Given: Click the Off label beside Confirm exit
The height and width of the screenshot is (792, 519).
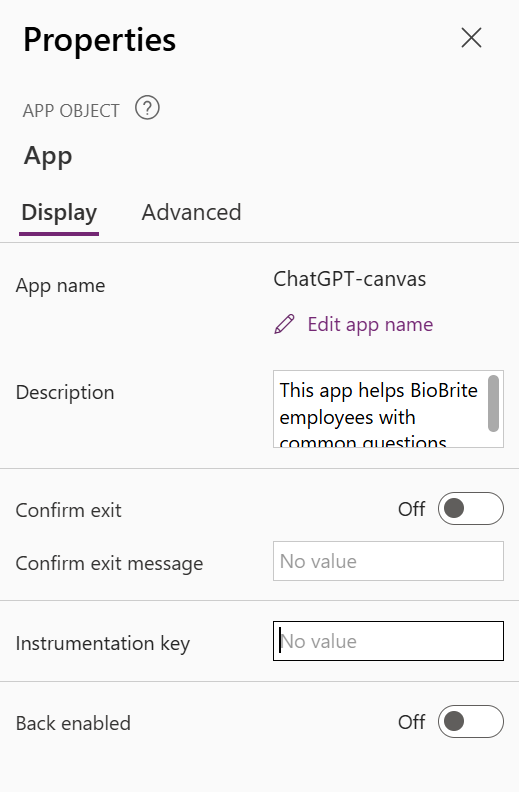Looking at the screenshot, I should 411,509.
